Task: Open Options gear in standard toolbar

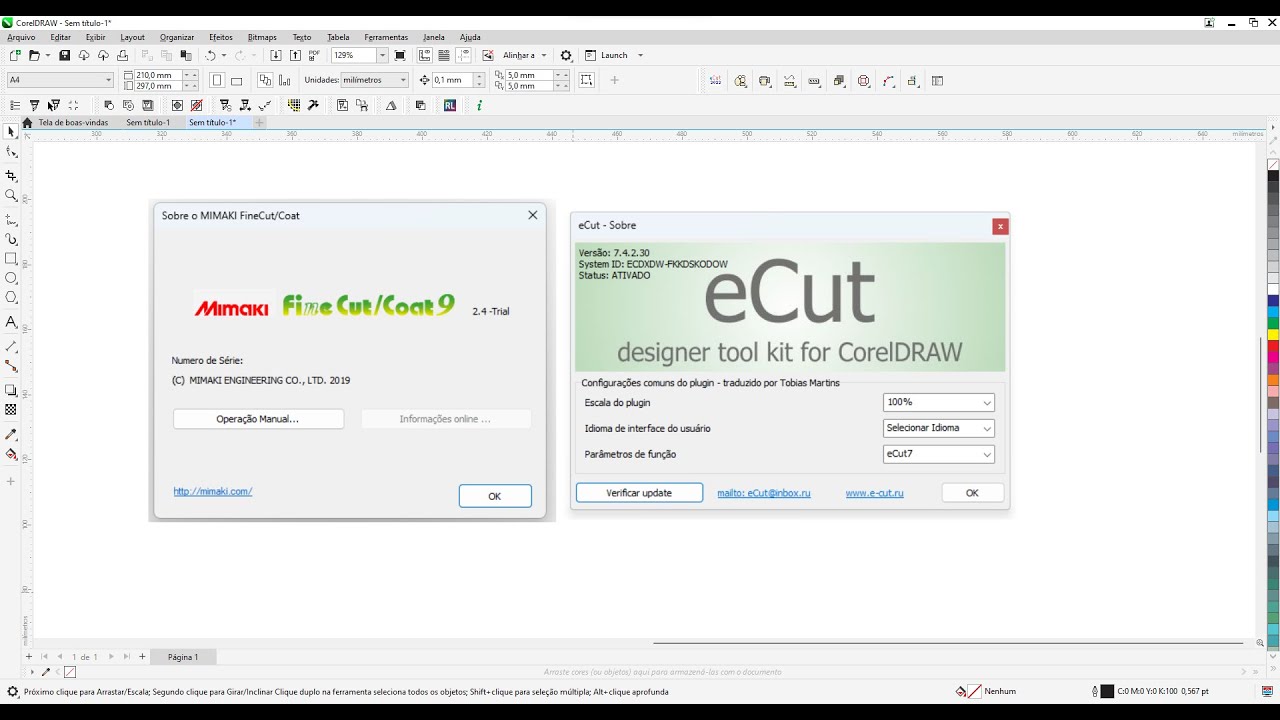Action: (566, 55)
